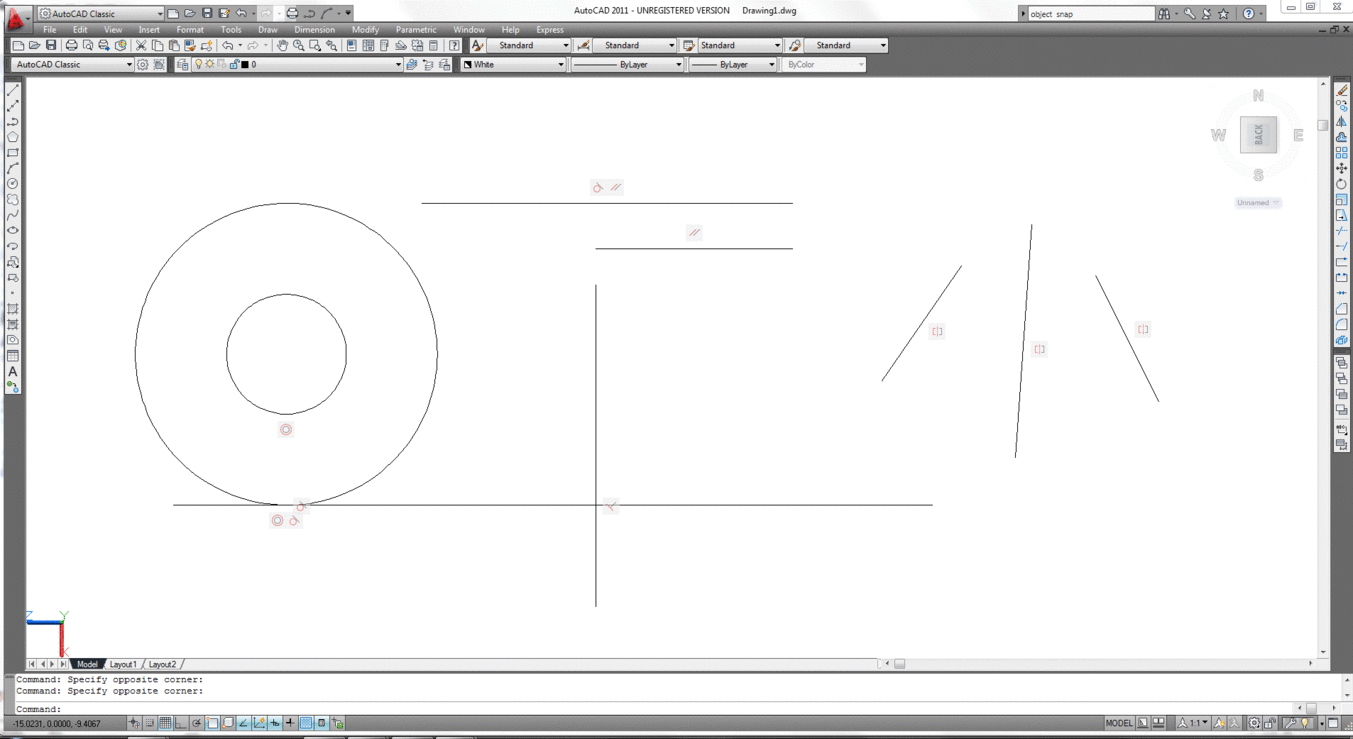Switch to the Layout2 tab
This screenshot has width=1353, height=739.
[x=162, y=664]
